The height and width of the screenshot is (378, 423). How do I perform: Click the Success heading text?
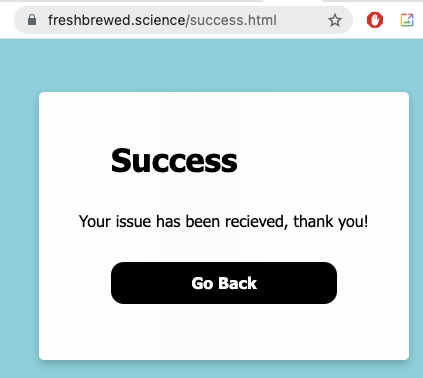[174, 161]
